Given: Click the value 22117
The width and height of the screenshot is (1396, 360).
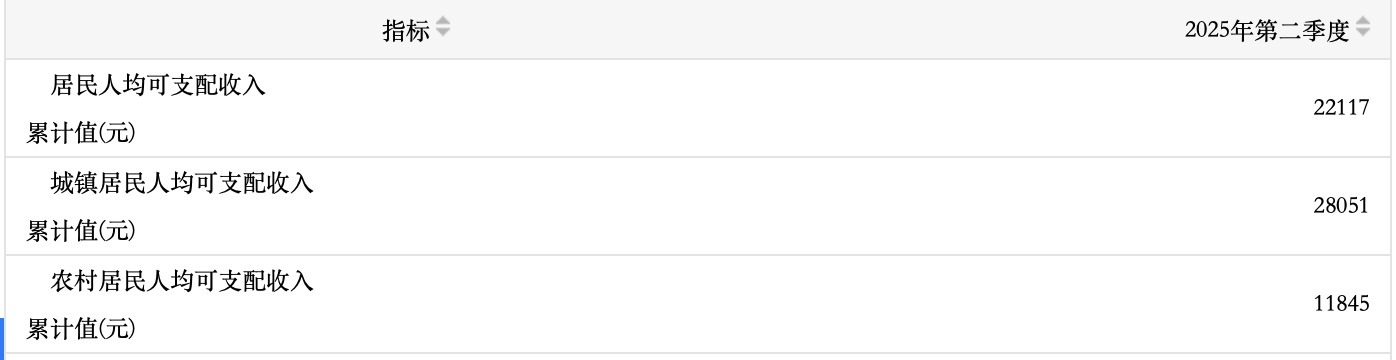Looking at the screenshot, I should (1341, 108).
